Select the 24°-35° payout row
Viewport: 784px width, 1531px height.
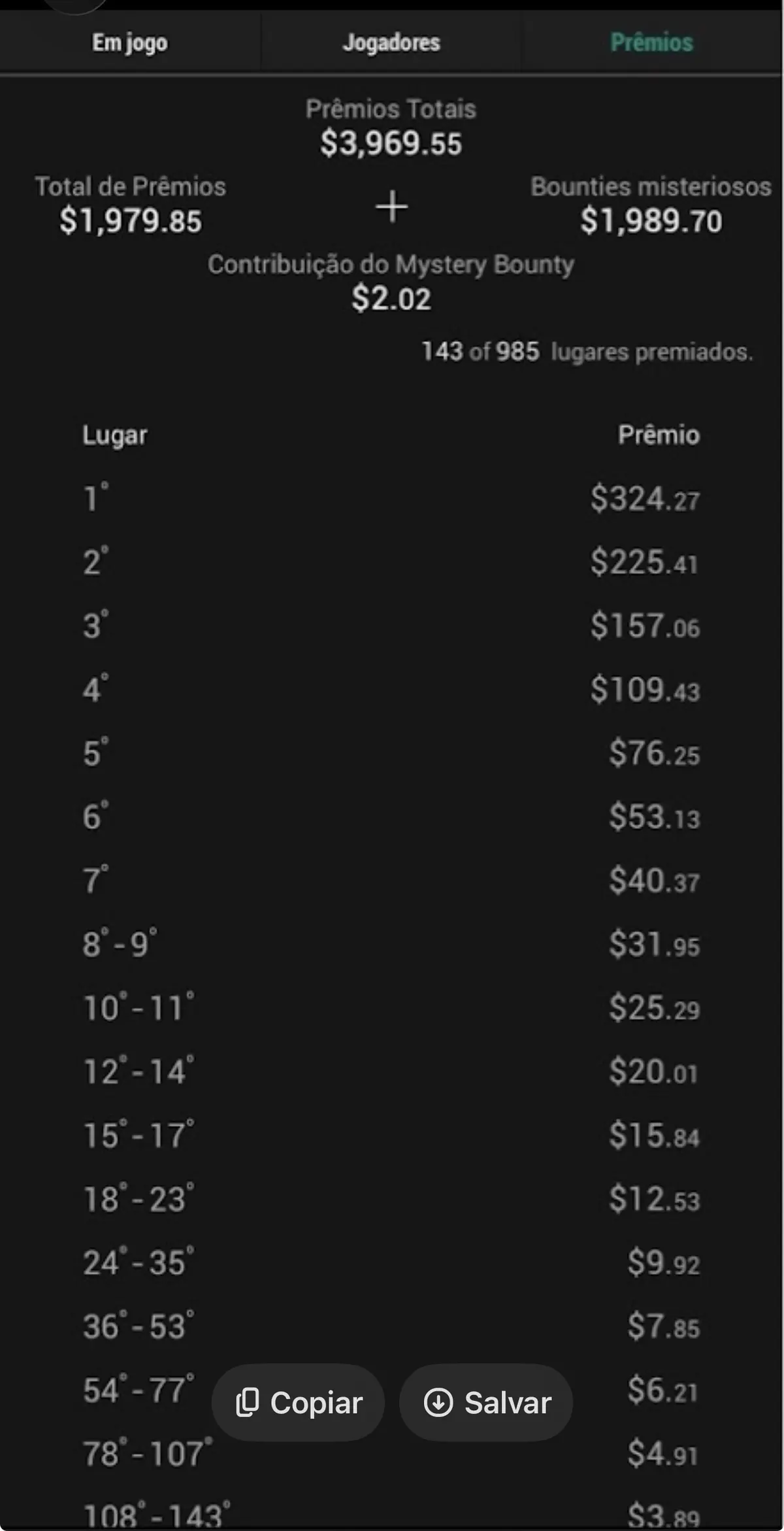pyautogui.click(x=391, y=1262)
